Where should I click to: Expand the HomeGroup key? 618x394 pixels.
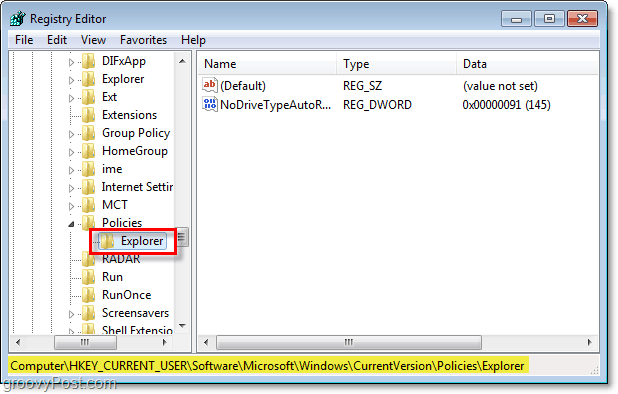click(x=71, y=152)
